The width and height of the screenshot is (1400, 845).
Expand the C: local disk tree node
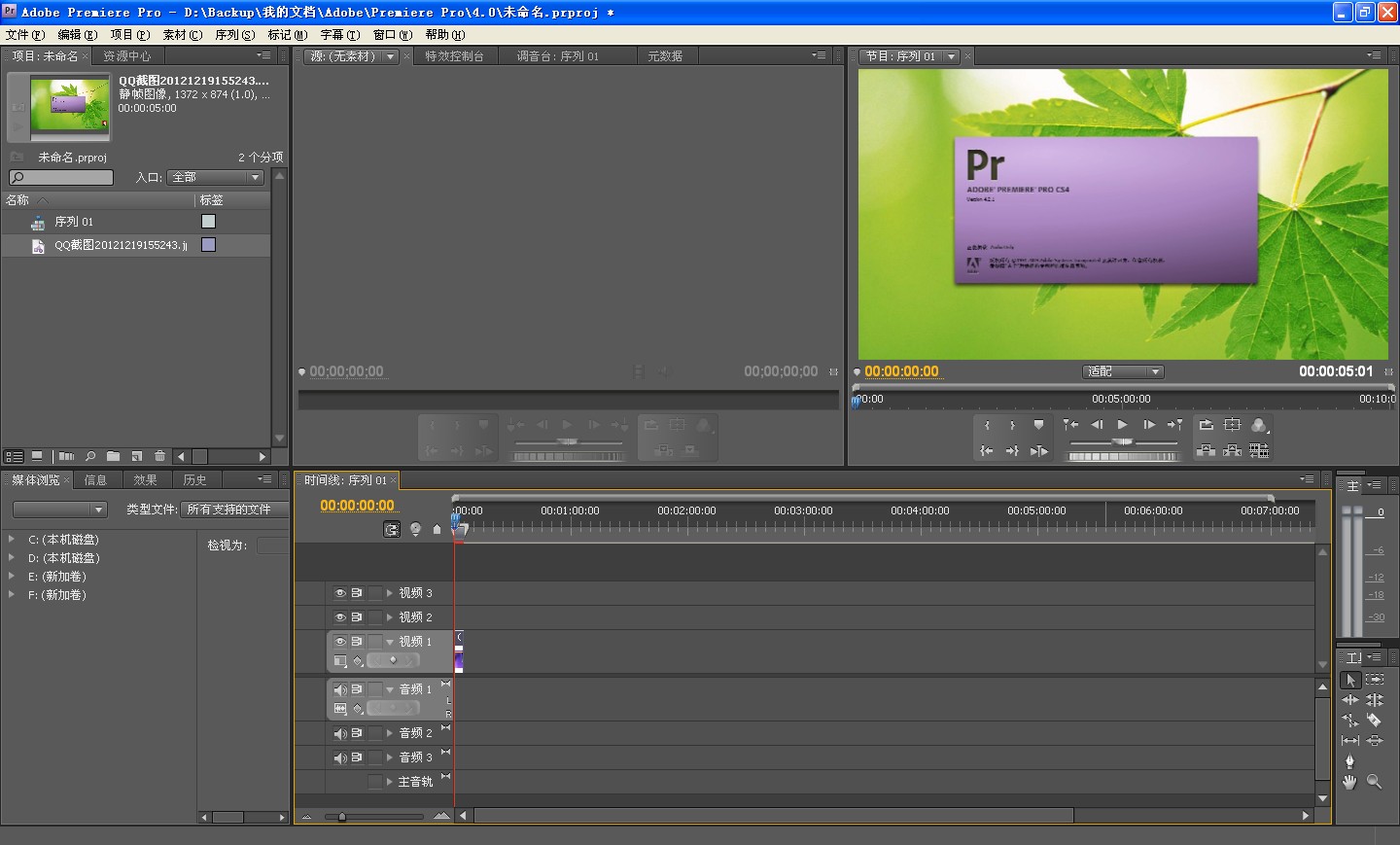[12, 539]
